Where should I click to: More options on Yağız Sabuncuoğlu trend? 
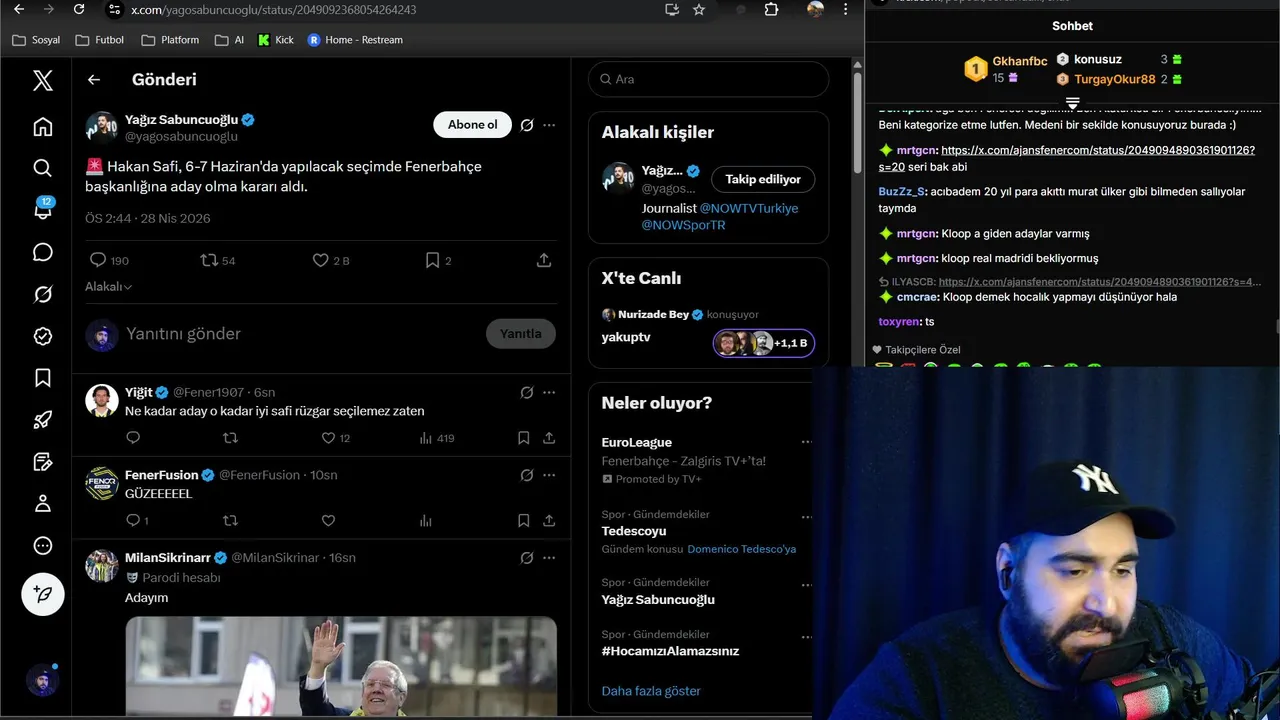(806, 583)
